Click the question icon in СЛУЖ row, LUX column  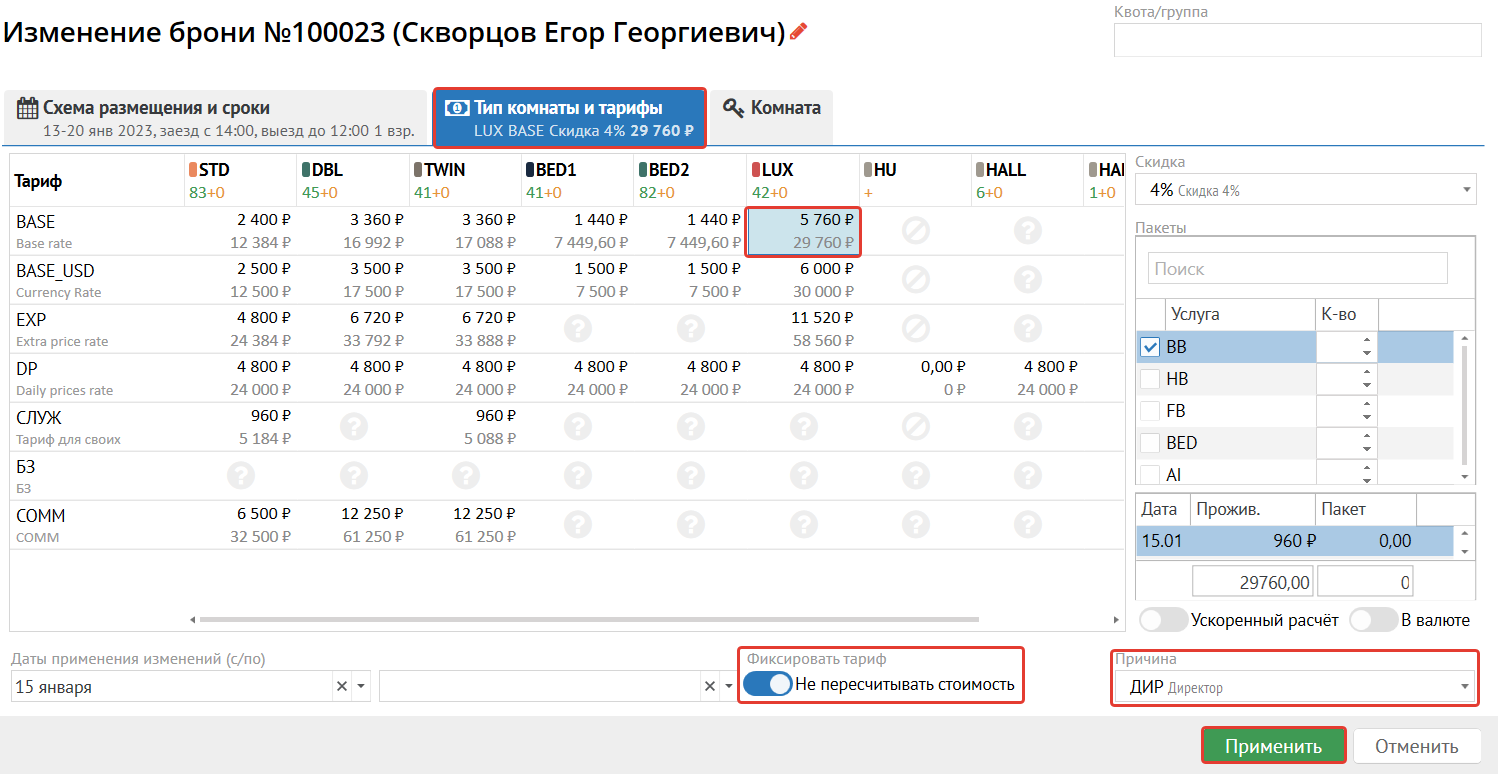[804, 427]
